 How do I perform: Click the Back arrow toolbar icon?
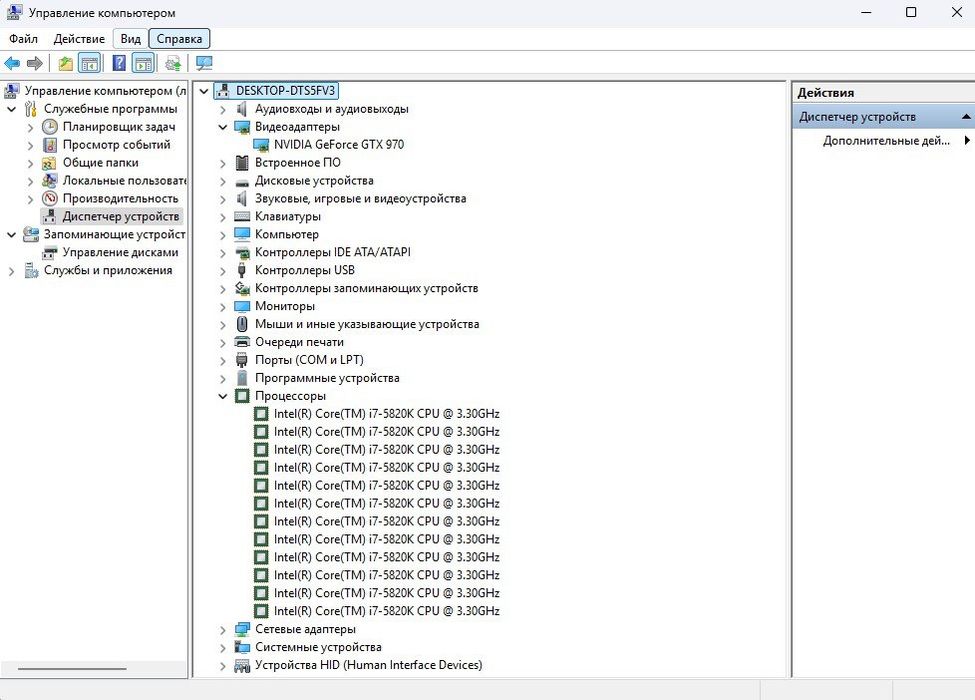tap(12, 63)
